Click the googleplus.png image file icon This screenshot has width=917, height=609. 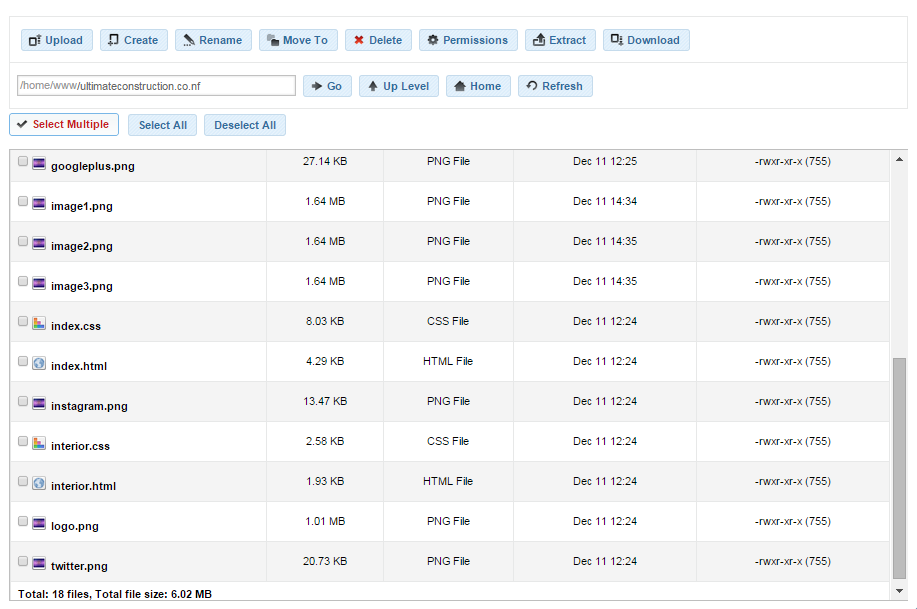(39, 163)
